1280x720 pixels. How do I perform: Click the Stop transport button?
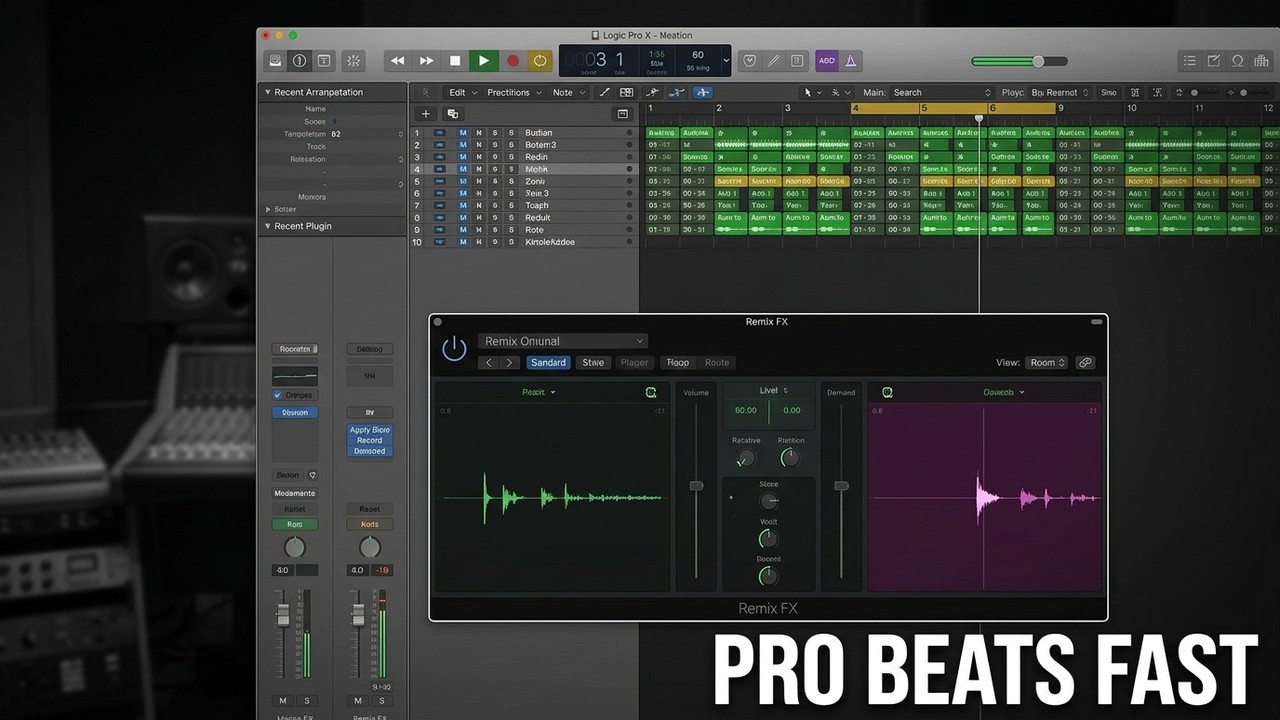coord(455,61)
